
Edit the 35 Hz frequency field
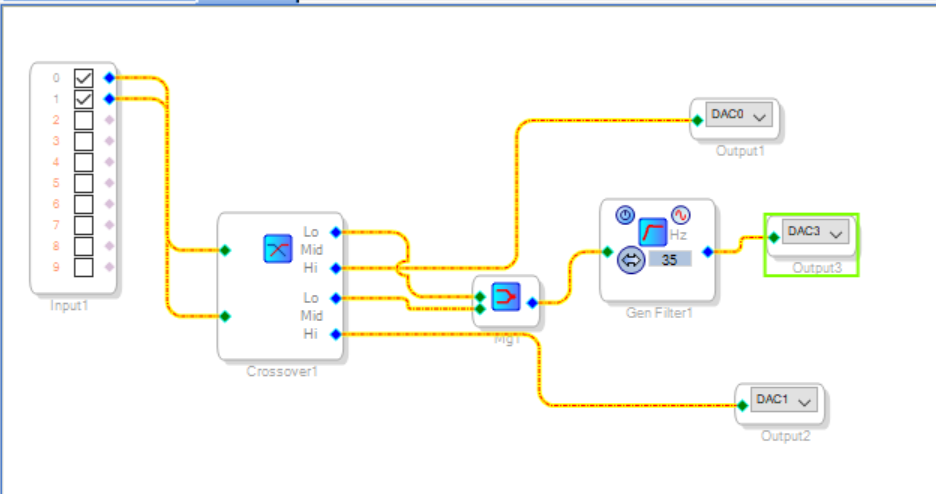tap(670, 260)
